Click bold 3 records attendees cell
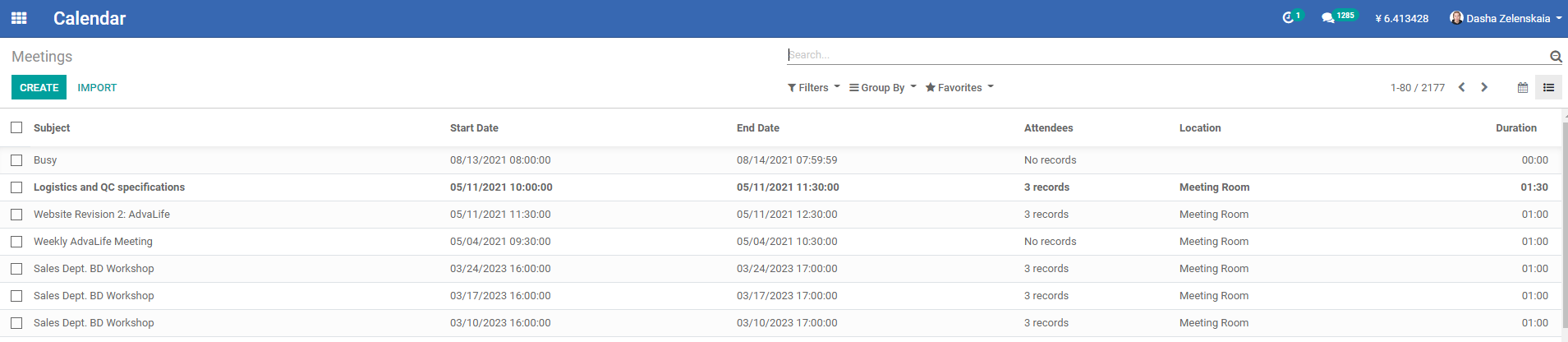Image resolution: width=1568 pixels, height=342 pixels. coord(1046,187)
